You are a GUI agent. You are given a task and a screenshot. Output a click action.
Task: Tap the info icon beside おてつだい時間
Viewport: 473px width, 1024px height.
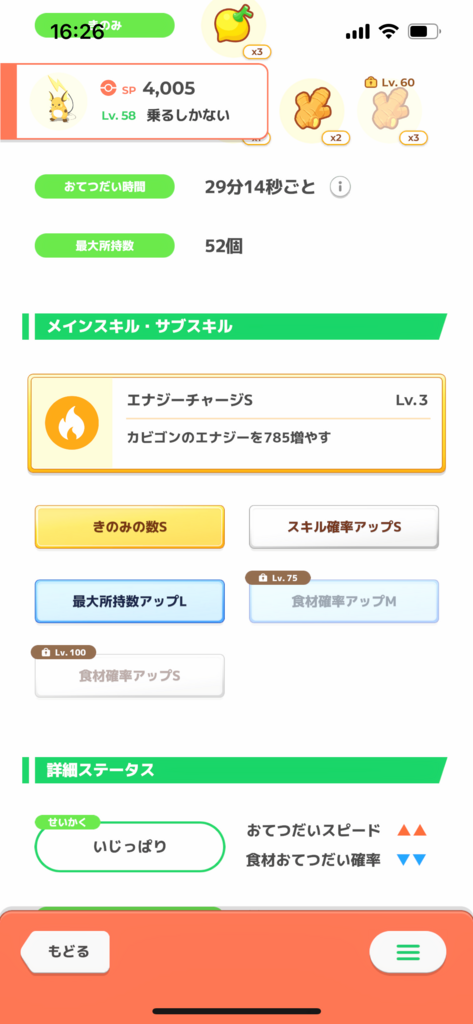pos(340,187)
